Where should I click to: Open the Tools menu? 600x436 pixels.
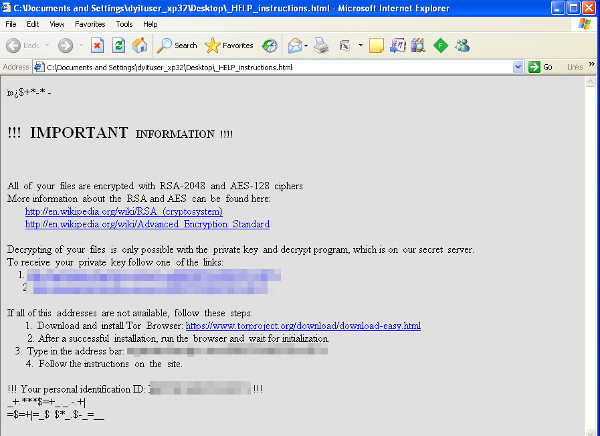124,23
